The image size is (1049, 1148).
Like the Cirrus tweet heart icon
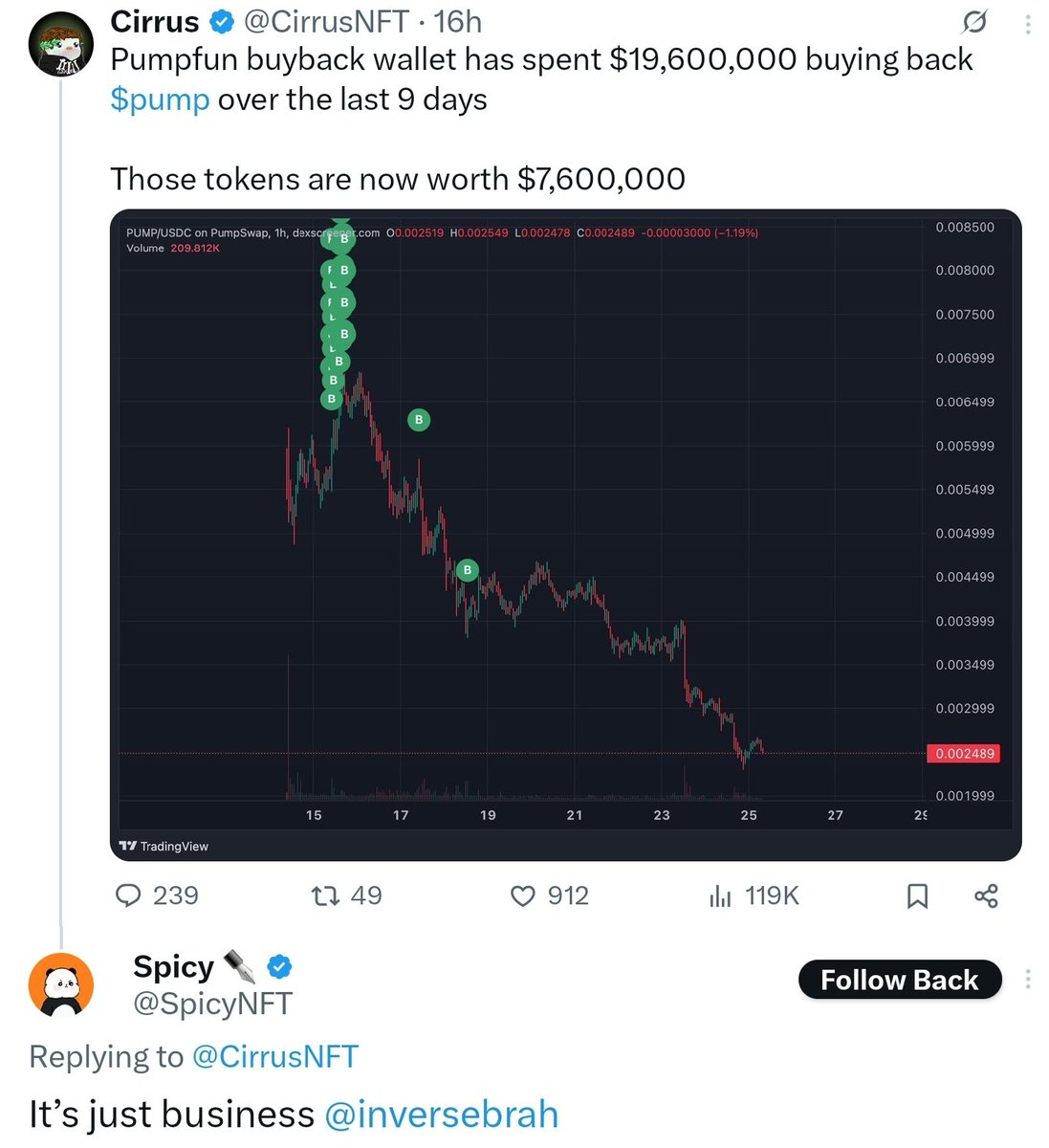[522, 895]
